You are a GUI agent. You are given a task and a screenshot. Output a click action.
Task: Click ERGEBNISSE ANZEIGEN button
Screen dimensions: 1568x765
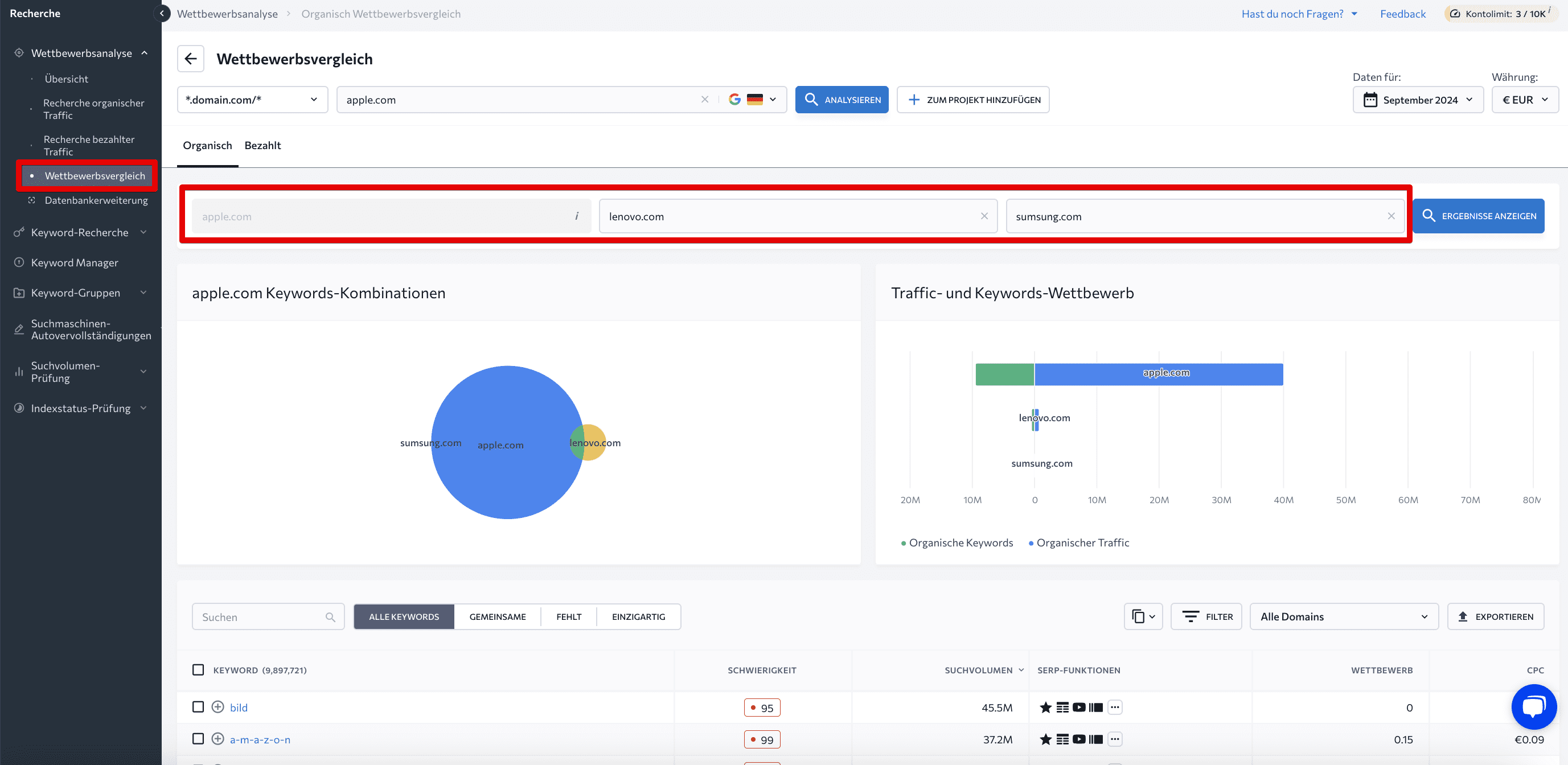pyautogui.click(x=1479, y=216)
